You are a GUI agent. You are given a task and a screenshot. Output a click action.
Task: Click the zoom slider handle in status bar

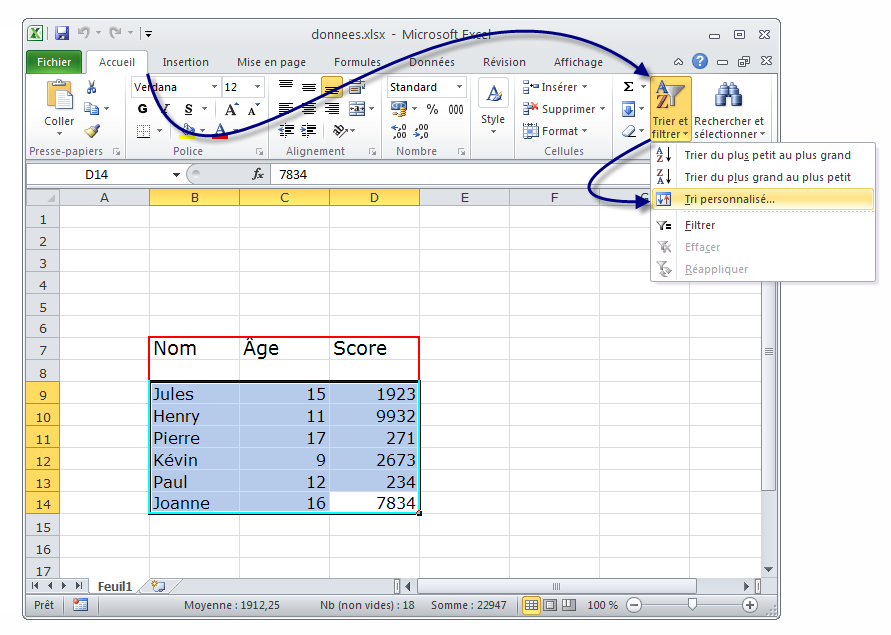pyautogui.click(x=689, y=605)
